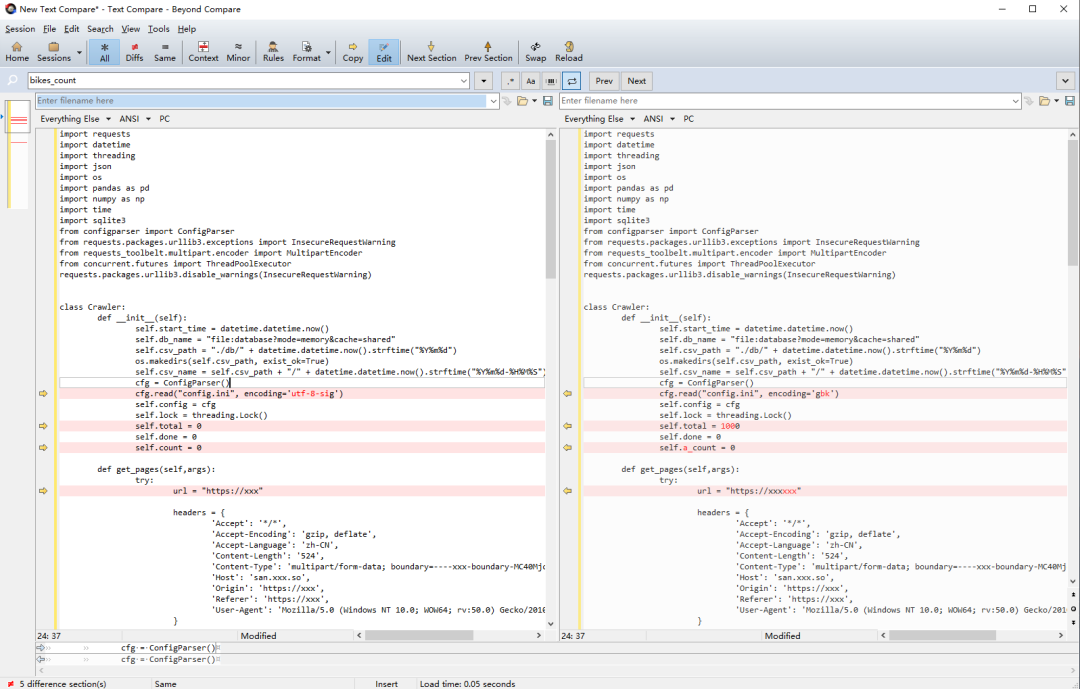Toggle whole word search option
The height and width of the screenshot is (689, 1080).
point(551,81)
